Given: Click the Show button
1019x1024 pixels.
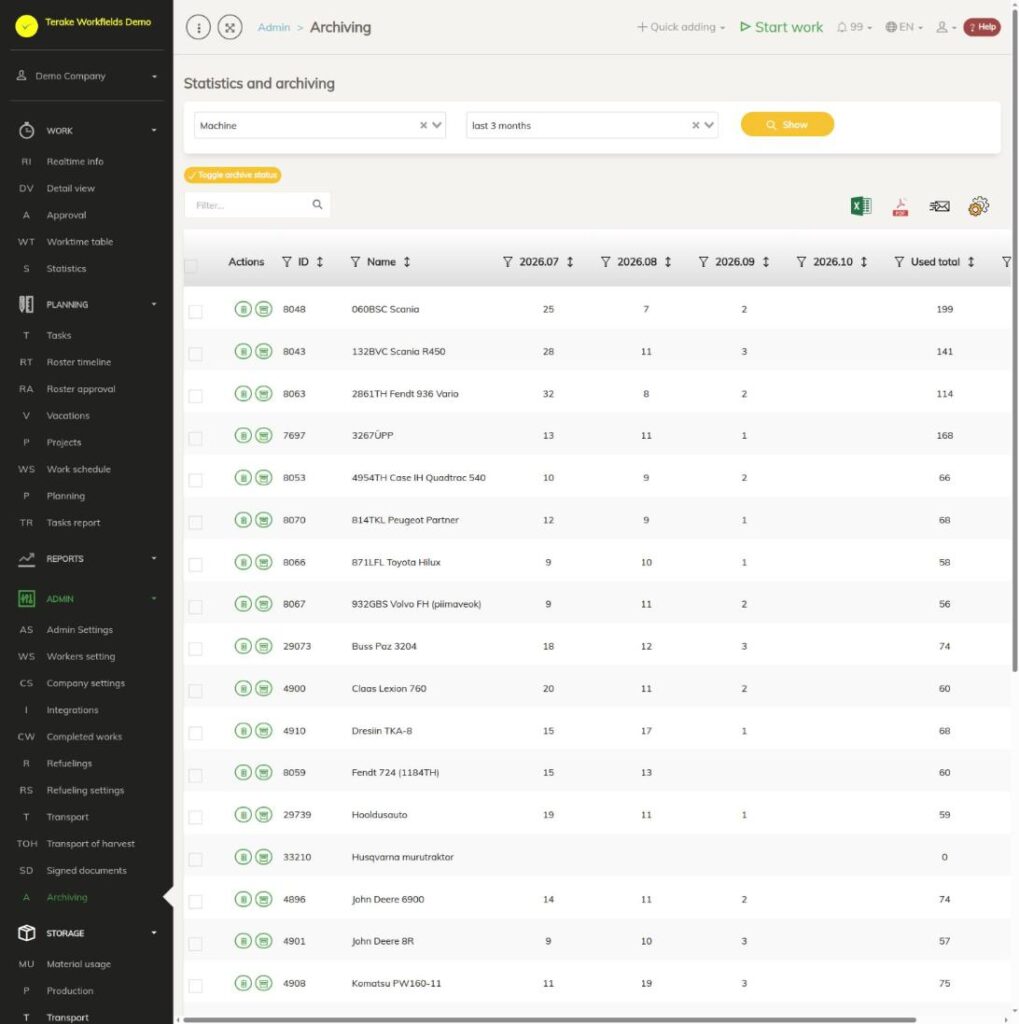Looking at the screenshot, I should (x=787, y=124).
